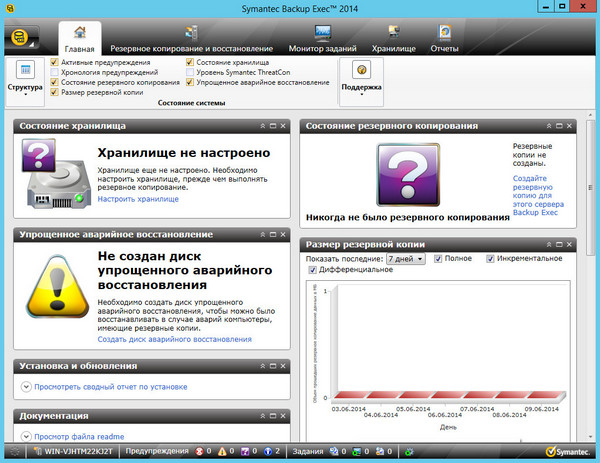Collapse the Размер резервной копии panel
The height and width of the screenshot is (463, 600).
point(549,245)
